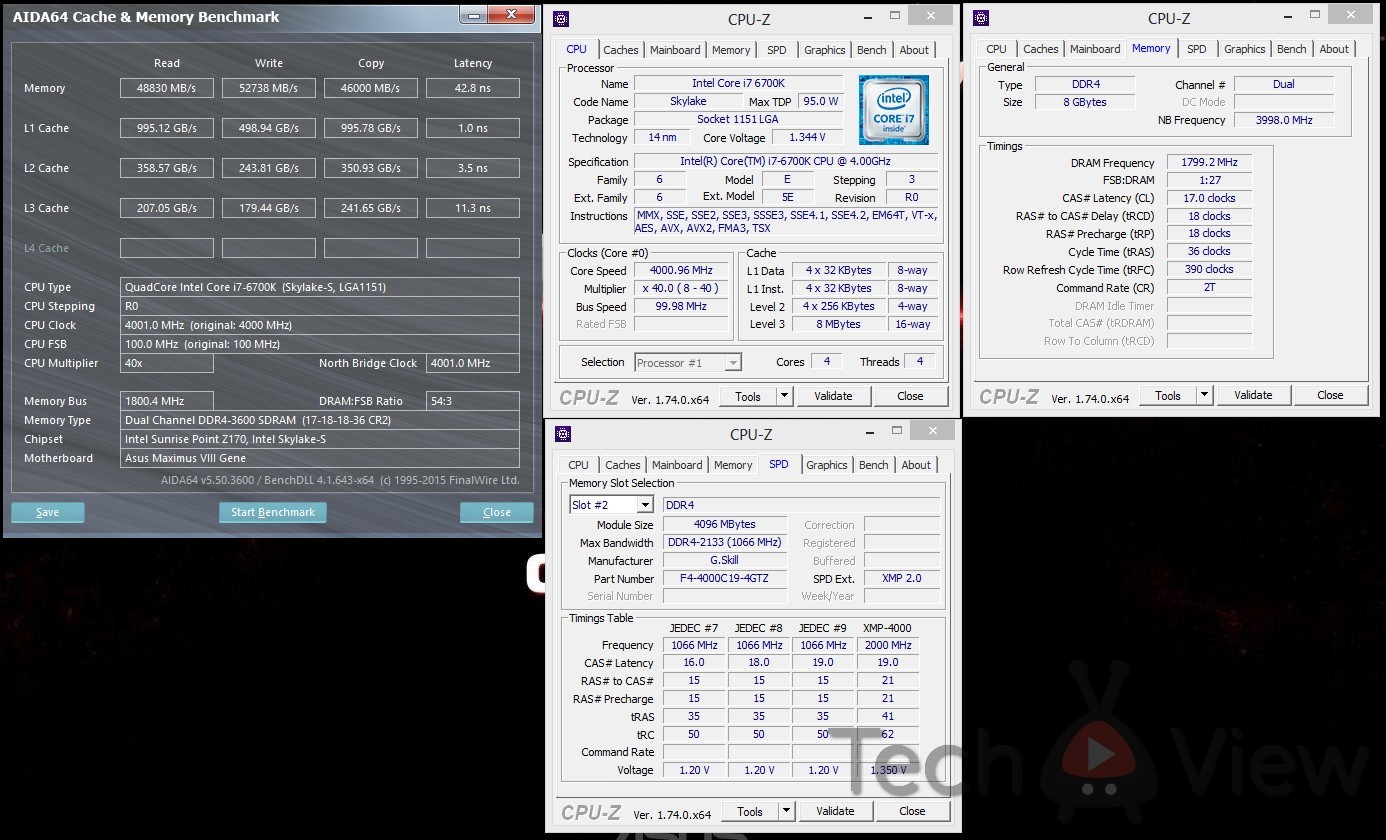Image resolution: width=1386 pixels, height=840 pixels.
Task: Click Tools button in CPU-Z CPU window
Action: (x=748, y=396)
